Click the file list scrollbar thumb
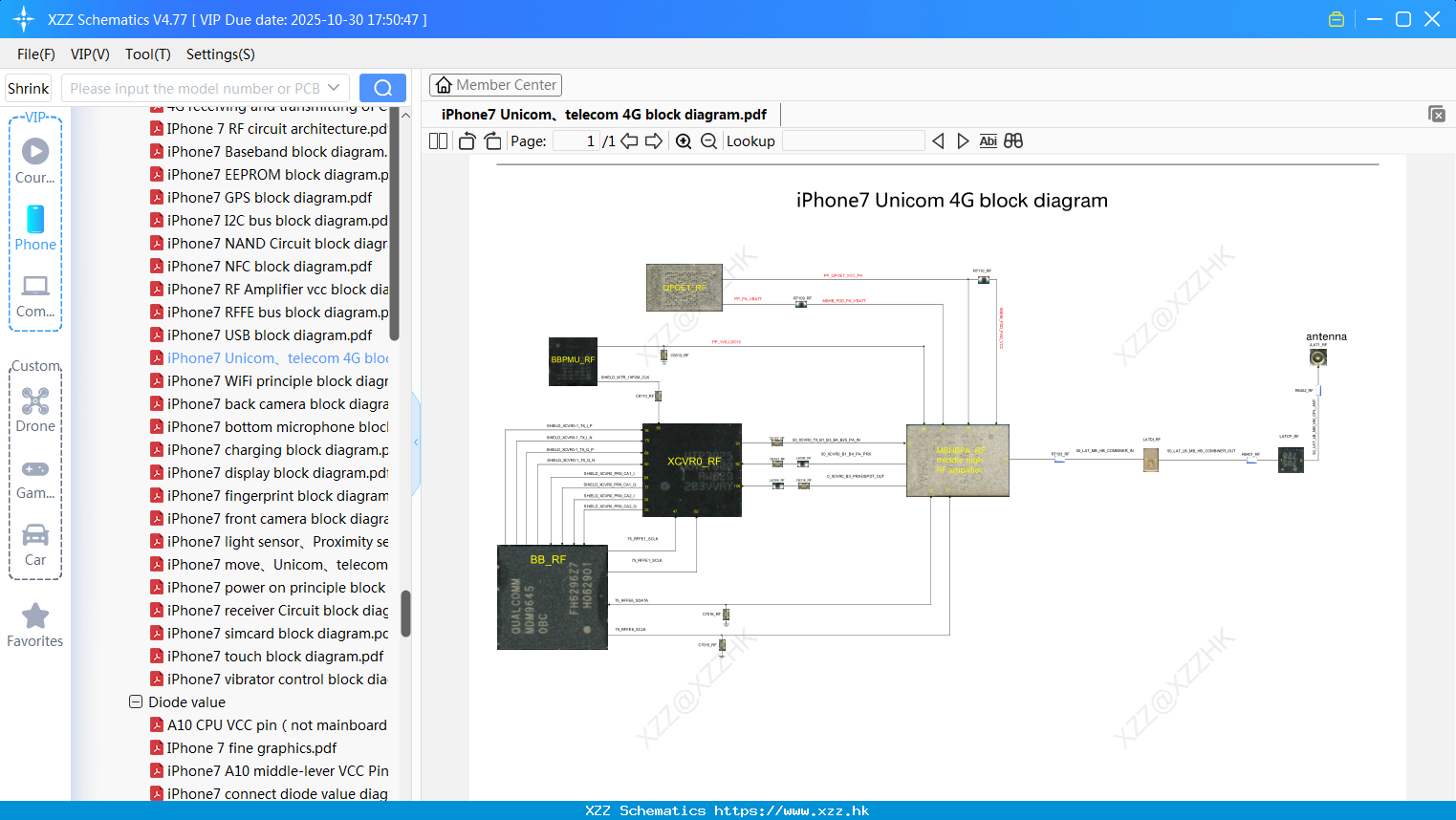This screenshot has width=1456, height=820. click(x=405, y=614)
